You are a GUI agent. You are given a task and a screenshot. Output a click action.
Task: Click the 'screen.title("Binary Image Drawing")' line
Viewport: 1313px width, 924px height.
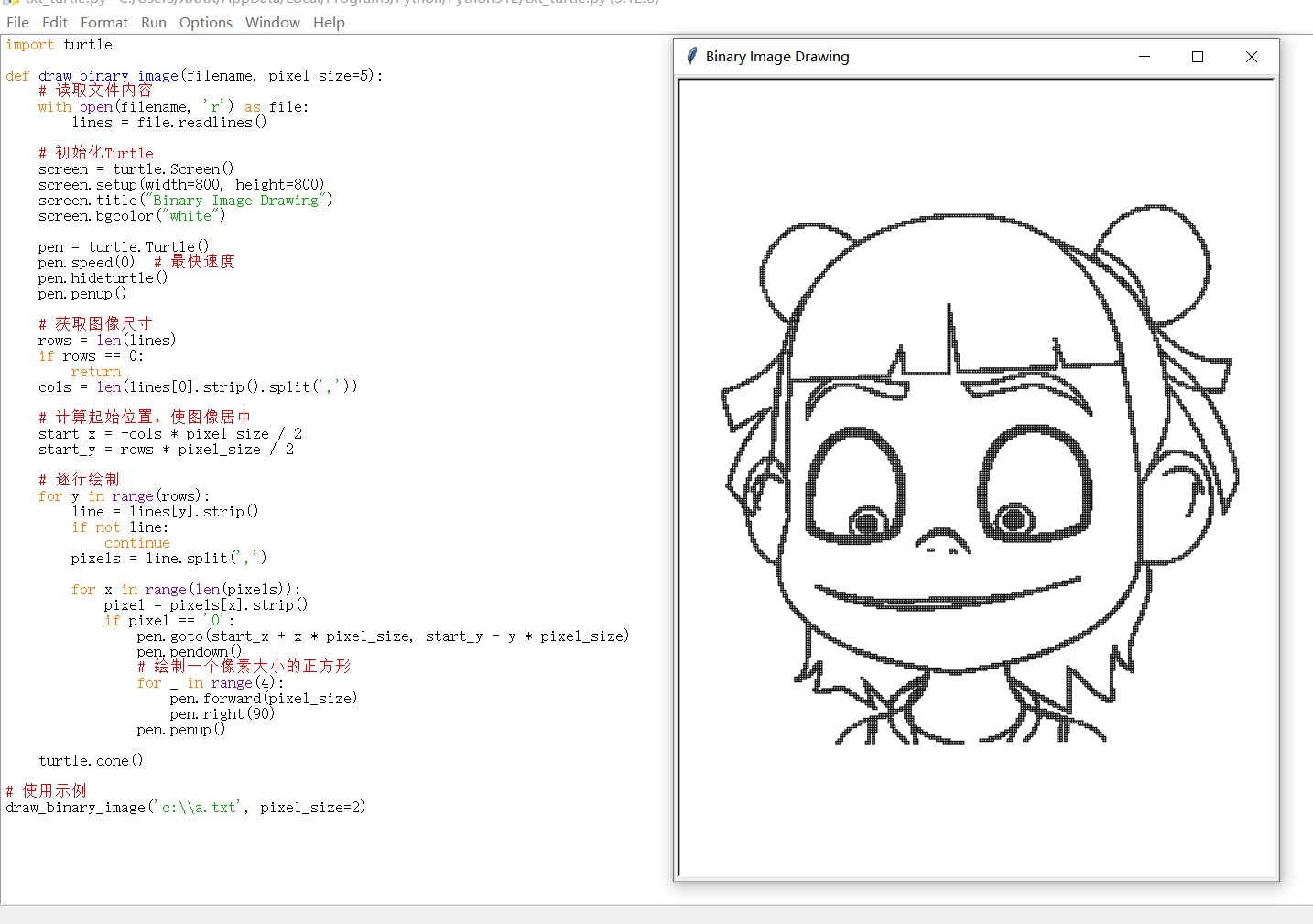click(x=185, y=201)
